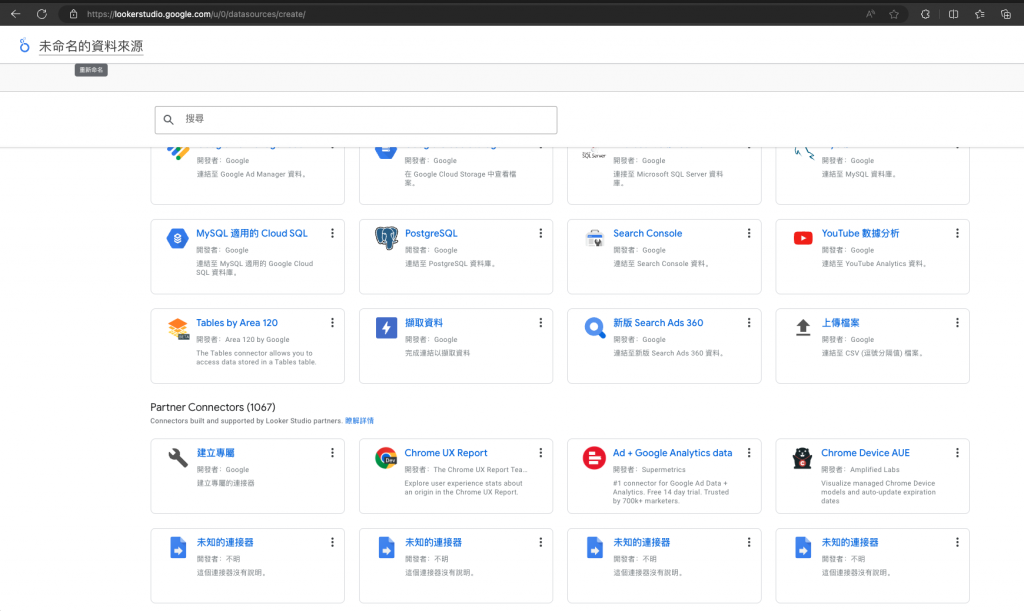Select the Chrome UX Report title
This screenshot has width=1024, height=611.
(445, 452)
